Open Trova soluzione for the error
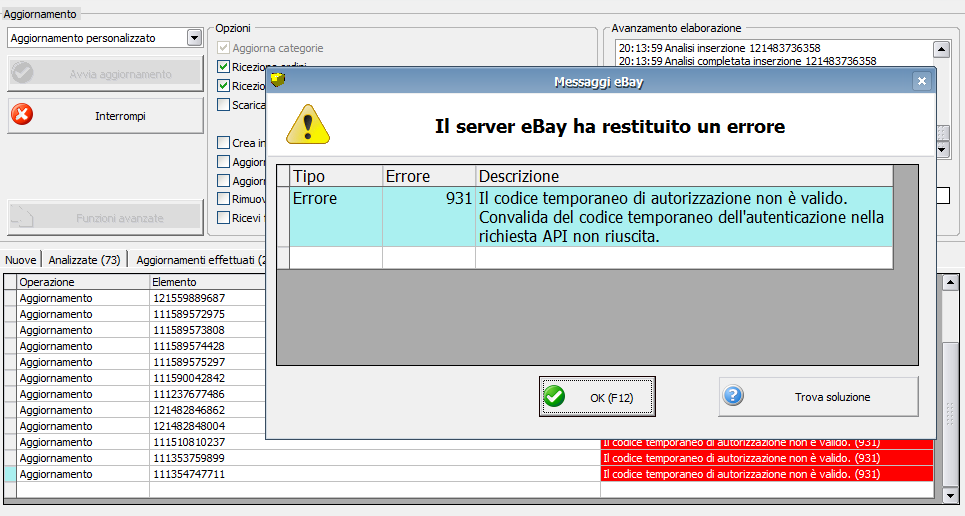This screenshot has height=516, width=965. tap(819, 397)
